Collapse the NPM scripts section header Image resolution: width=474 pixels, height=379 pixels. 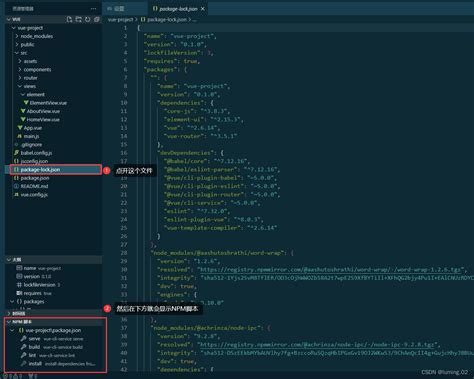(53, 322)
